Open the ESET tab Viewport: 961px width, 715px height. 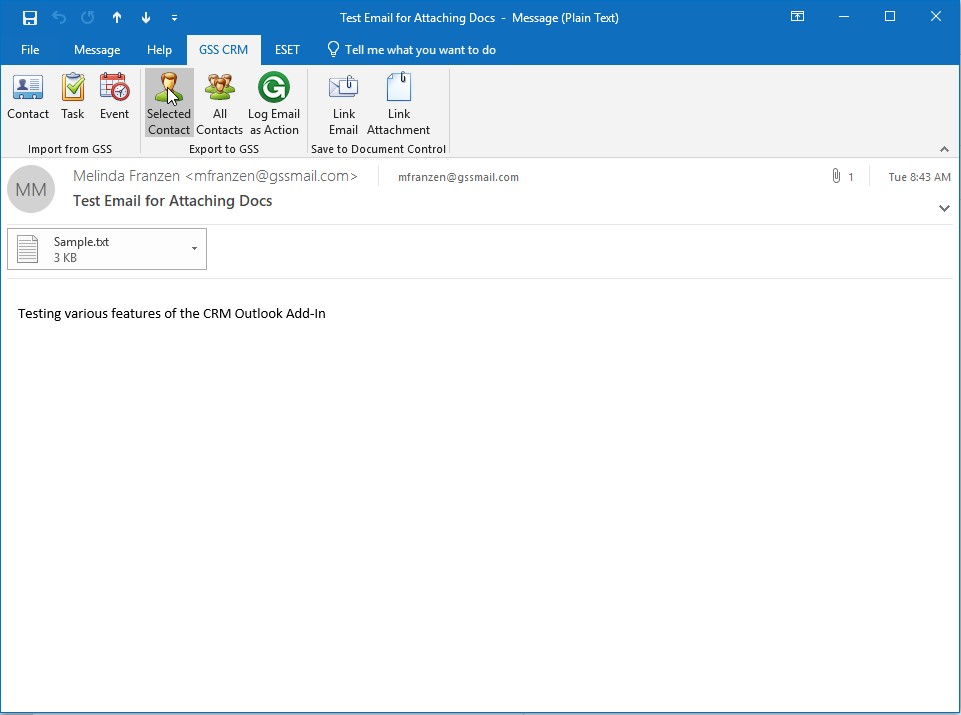(287, 50)
